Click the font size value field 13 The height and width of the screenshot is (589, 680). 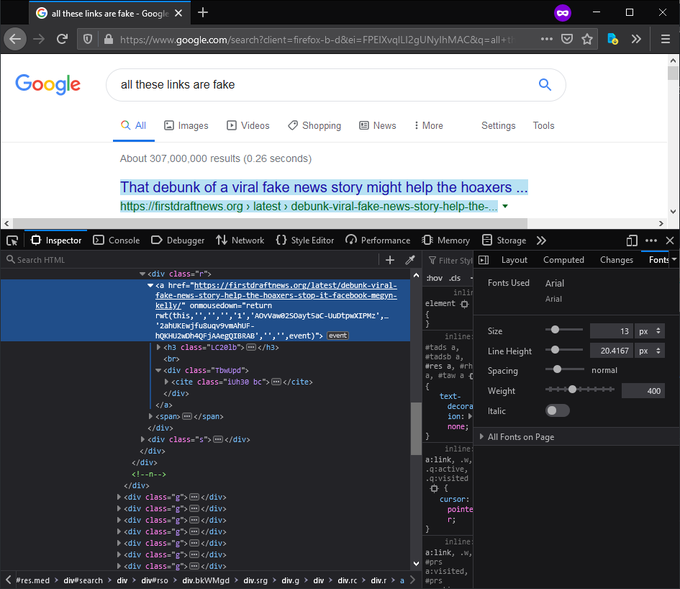[611, 331]
